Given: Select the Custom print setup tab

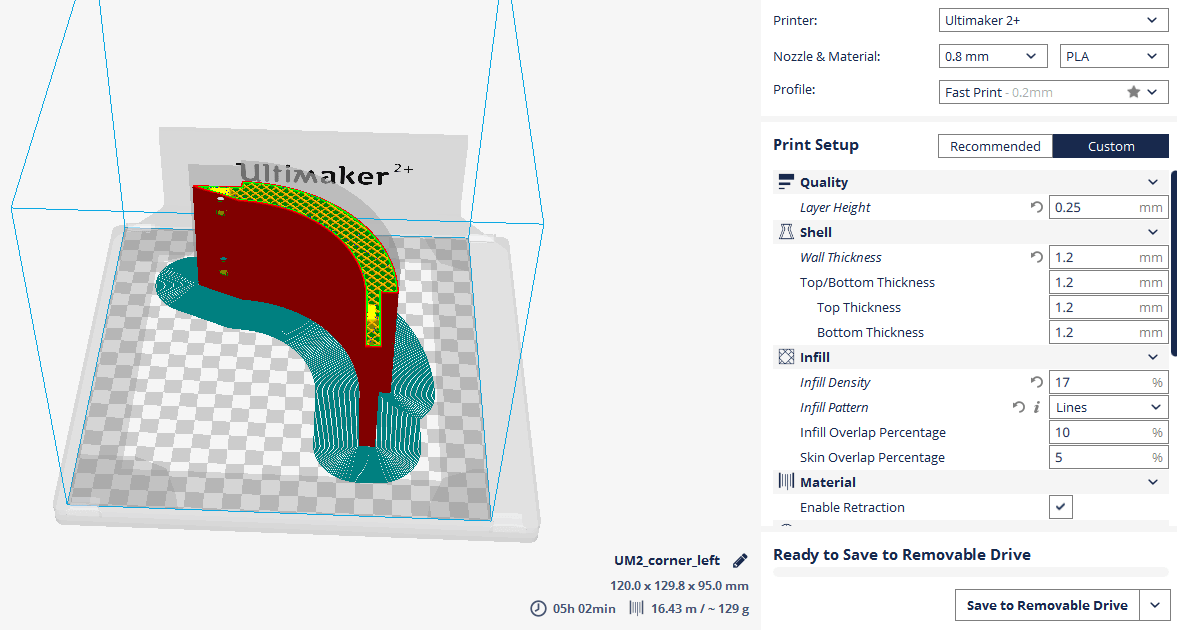Looking at the screenshot, I should pos(1110,146).
